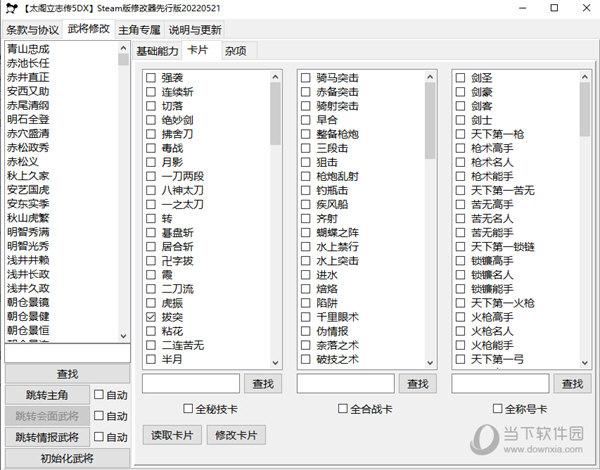Enable the 全秘技卡 checkbox

coord(188,409)
